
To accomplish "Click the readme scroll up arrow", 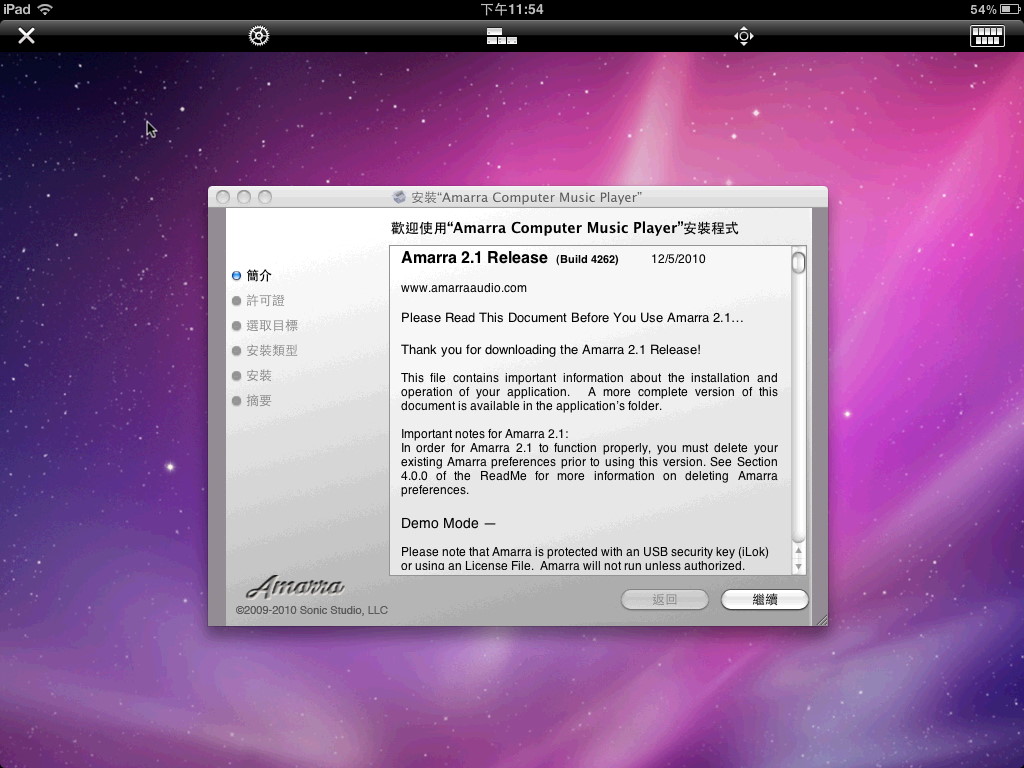I will pos(798,551).
